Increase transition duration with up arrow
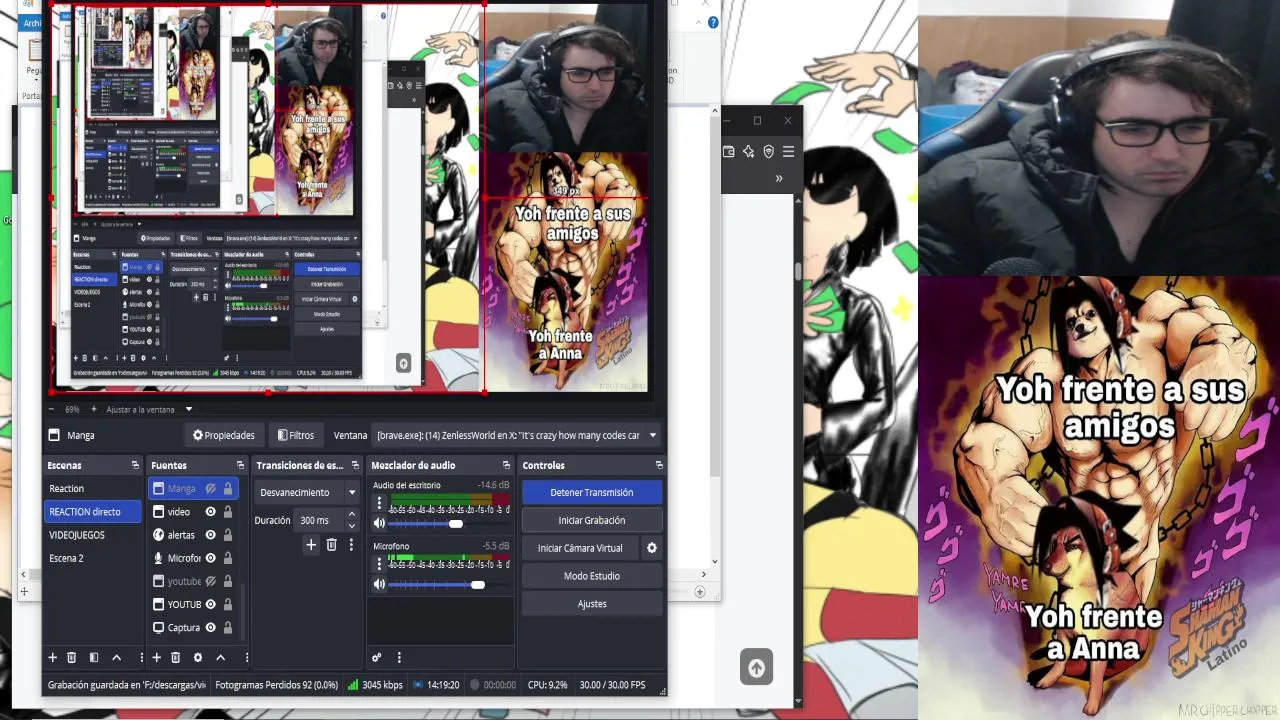 coord(351,515)
